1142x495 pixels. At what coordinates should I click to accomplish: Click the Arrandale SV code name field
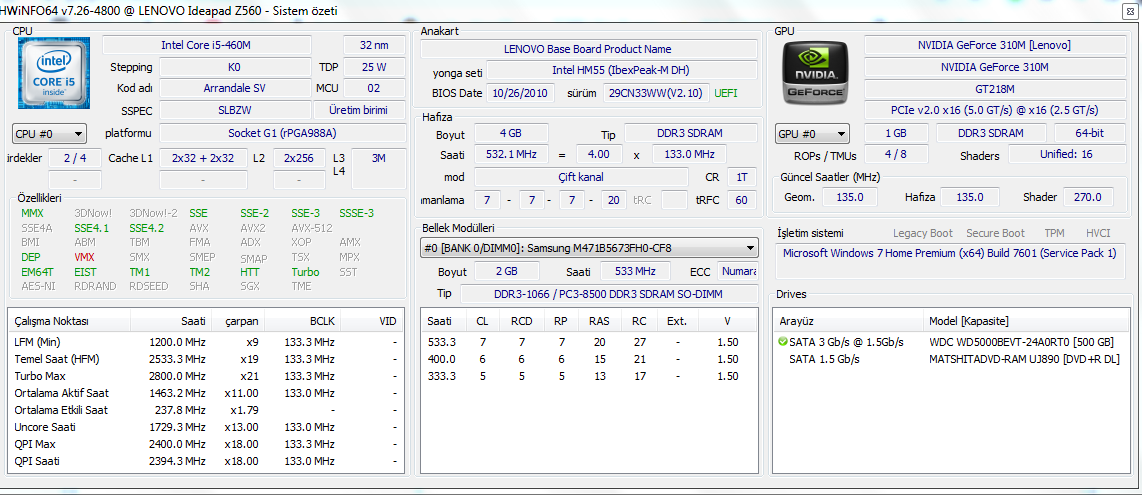tap(235, 88)
